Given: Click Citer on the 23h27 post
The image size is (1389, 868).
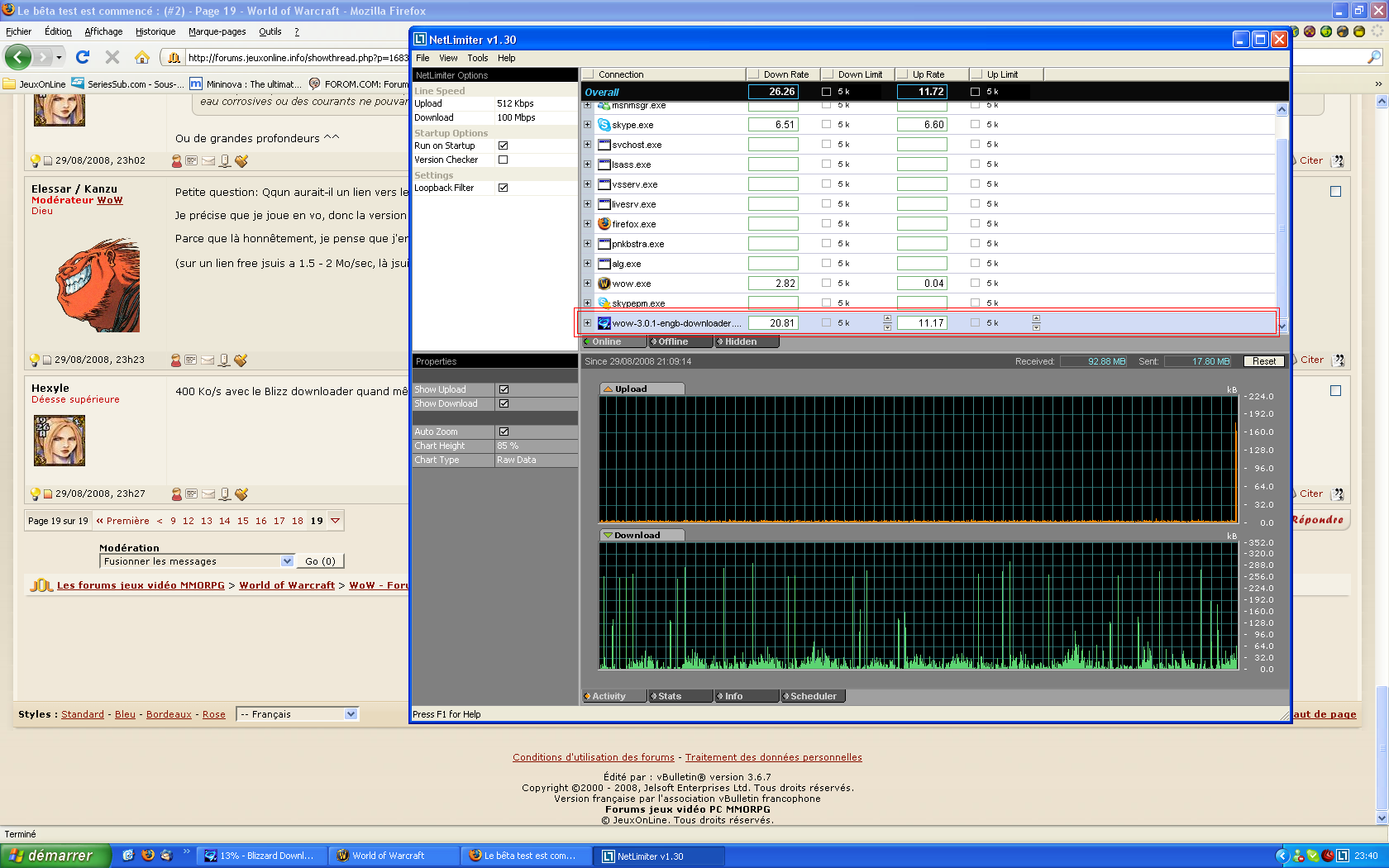Looking at the screenshot, I should click(x=1310, y=494).
